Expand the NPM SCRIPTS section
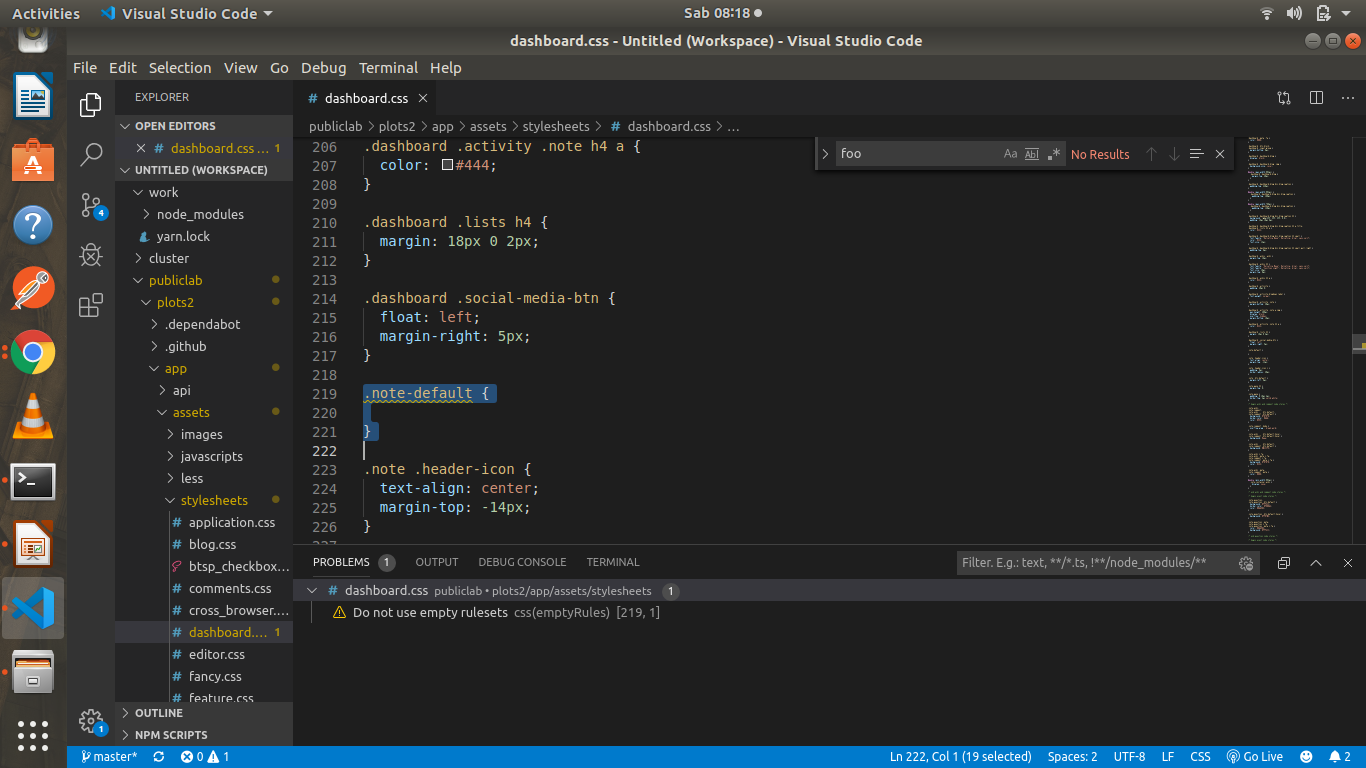 (204, 735)
